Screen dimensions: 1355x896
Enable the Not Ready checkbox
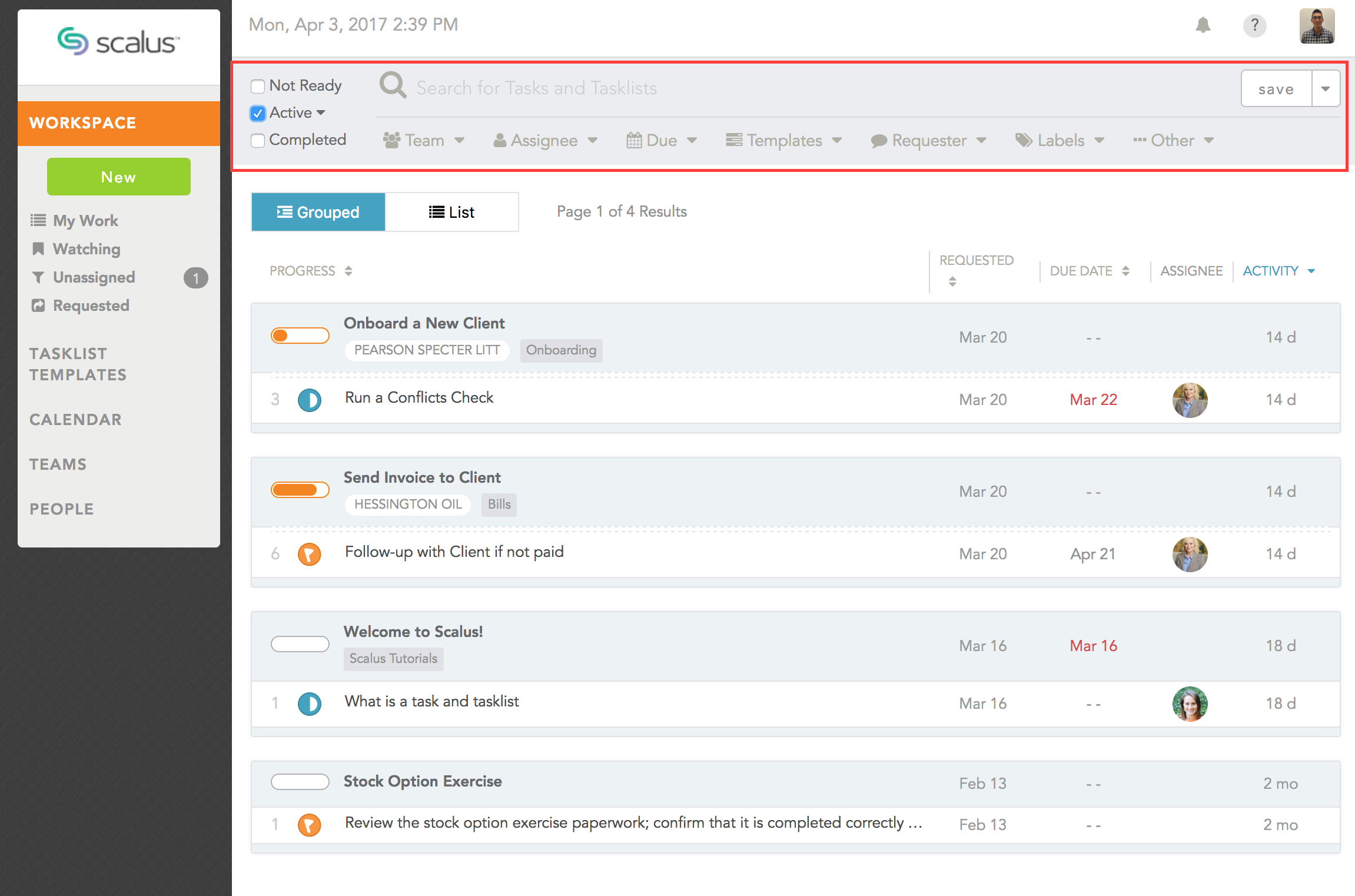coord(258,87)
